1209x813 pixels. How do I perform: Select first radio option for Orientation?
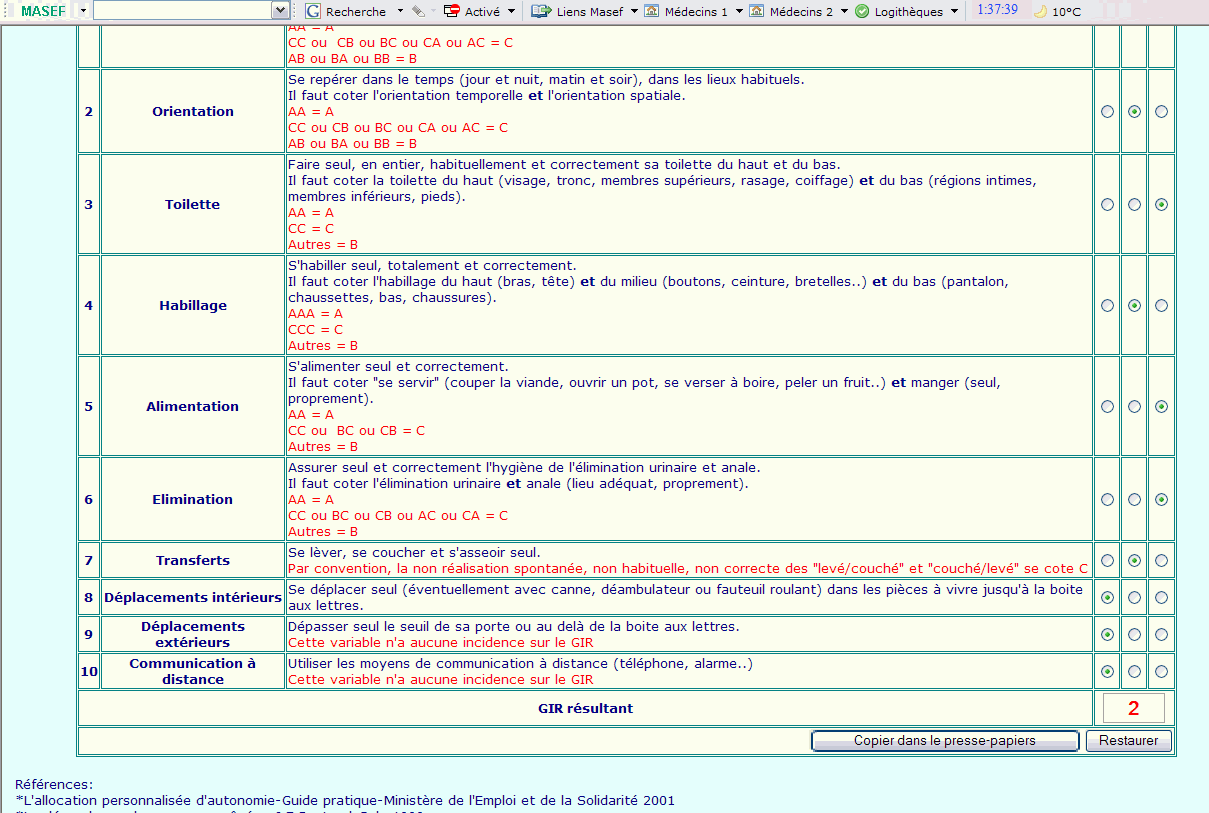pyautogui.click(x=1107, y=112)
